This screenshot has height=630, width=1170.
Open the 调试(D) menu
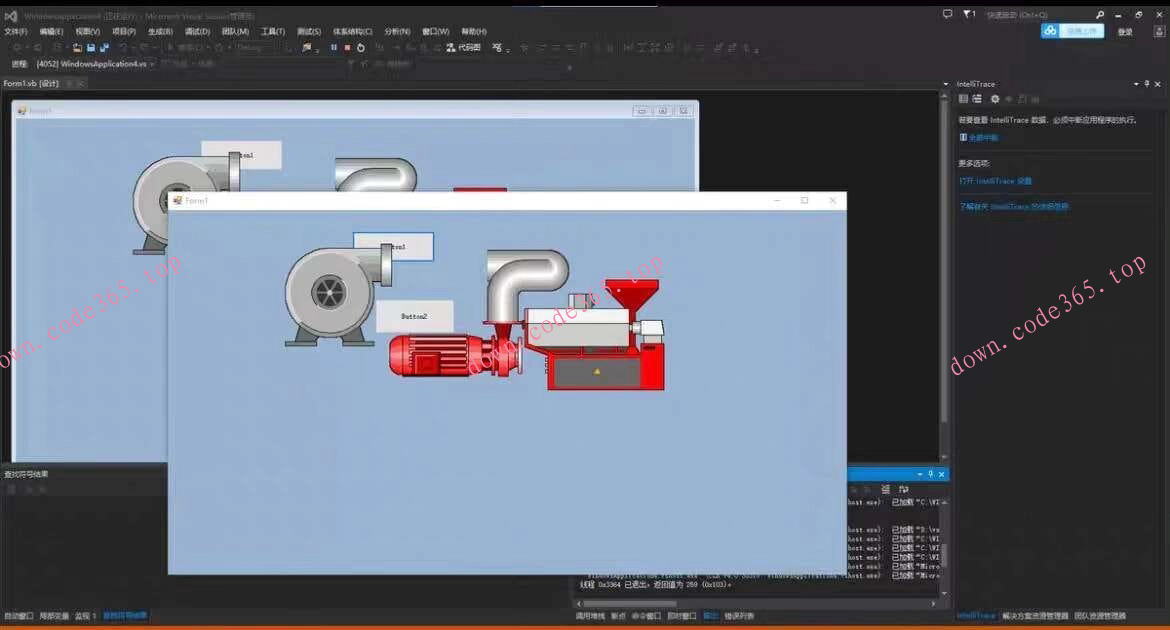pyautogui.click(x=197, y=31)
